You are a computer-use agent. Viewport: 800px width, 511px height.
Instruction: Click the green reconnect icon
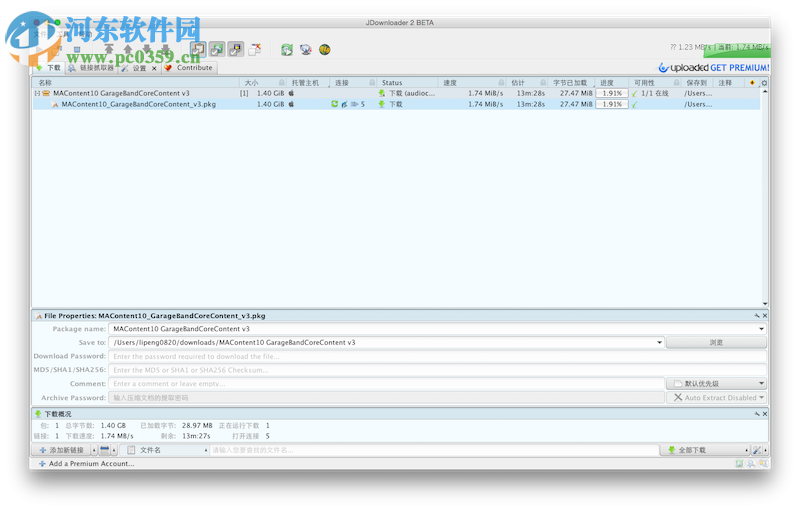coord(287,49)
